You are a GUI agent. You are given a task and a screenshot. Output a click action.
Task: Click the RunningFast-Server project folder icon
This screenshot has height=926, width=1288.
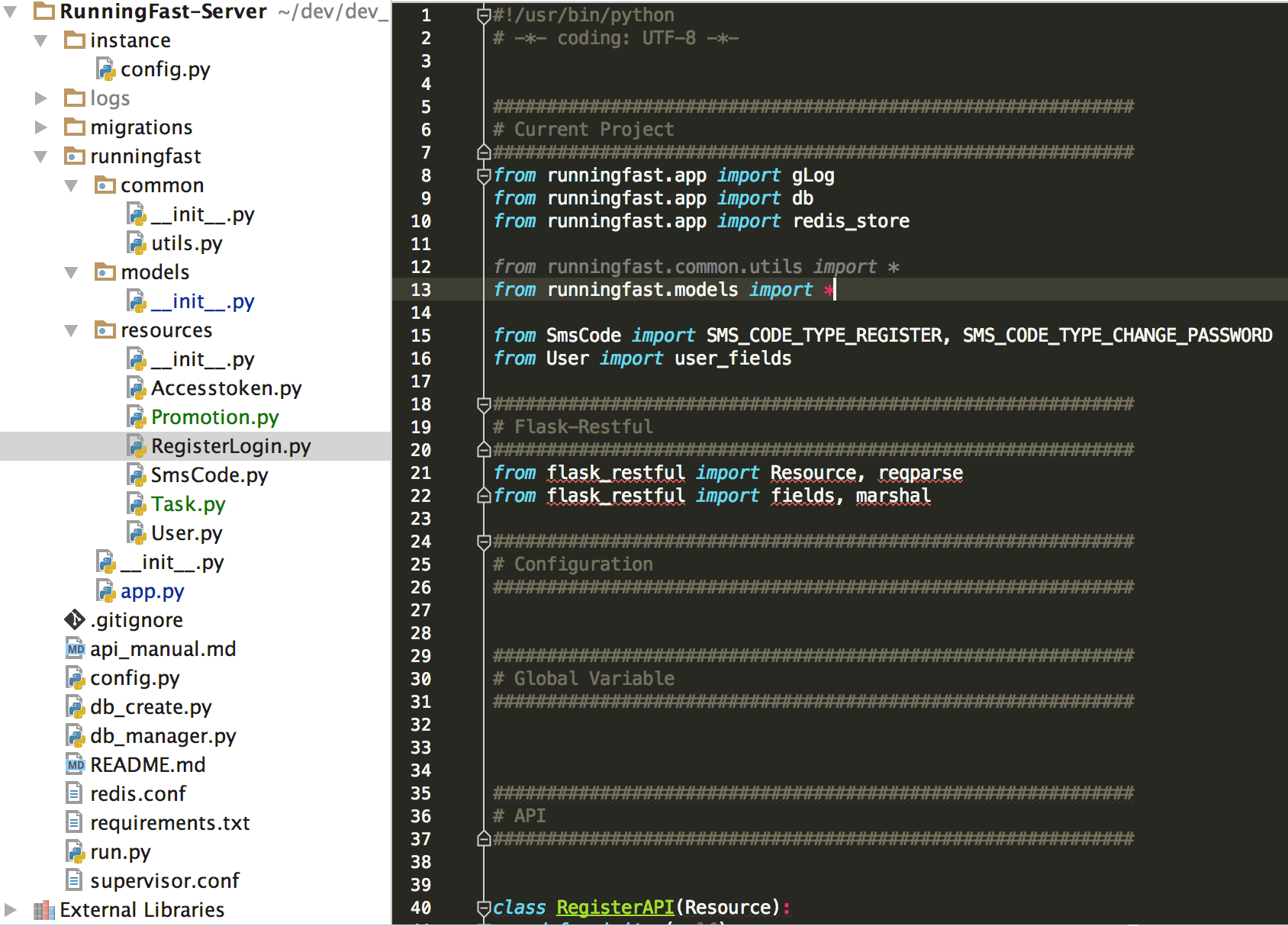click(x=44, y=11)
